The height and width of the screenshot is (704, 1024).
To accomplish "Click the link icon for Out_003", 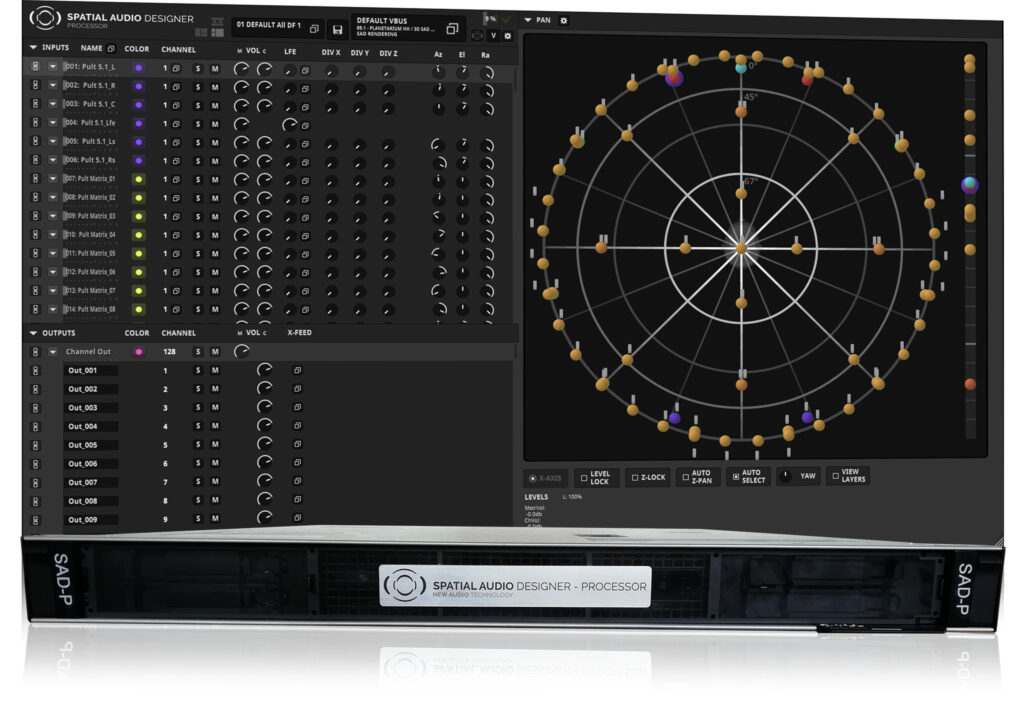I will pyautogui.click(x=35, y=408).
